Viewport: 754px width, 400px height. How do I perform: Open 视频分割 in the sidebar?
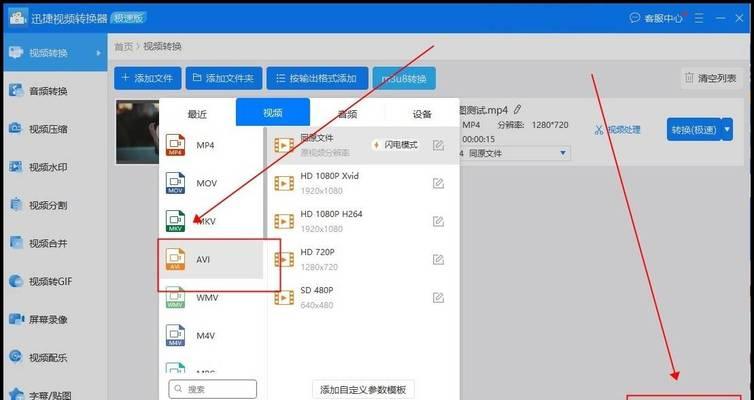[55, 205]
